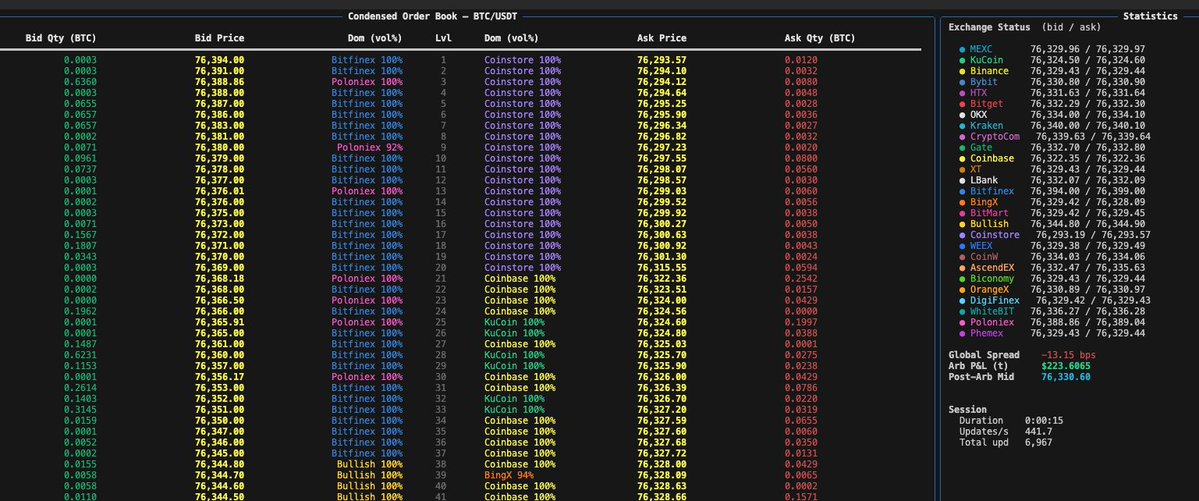This screenshot has width=1199, height=501.
Task: Click the Duration value 0:00:15
Action: (x=1044, y=421)
